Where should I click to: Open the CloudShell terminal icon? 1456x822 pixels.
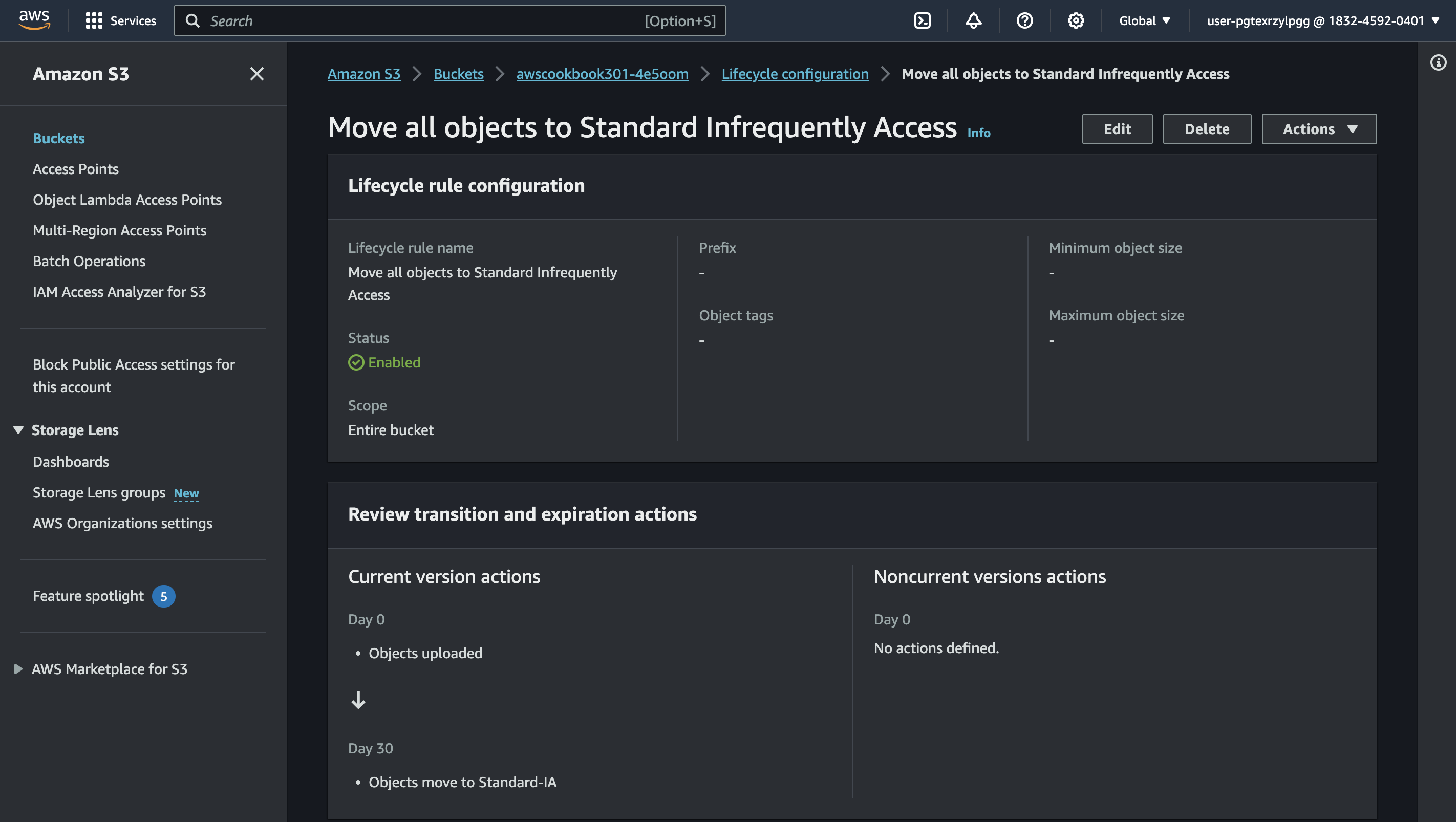pos(923,20)
